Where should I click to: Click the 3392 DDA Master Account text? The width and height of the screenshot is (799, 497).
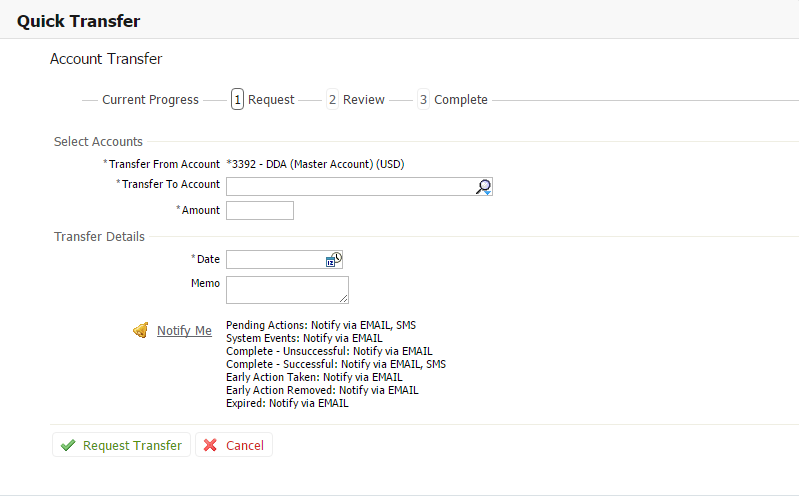pyautogui.click(x=315, y=164)
